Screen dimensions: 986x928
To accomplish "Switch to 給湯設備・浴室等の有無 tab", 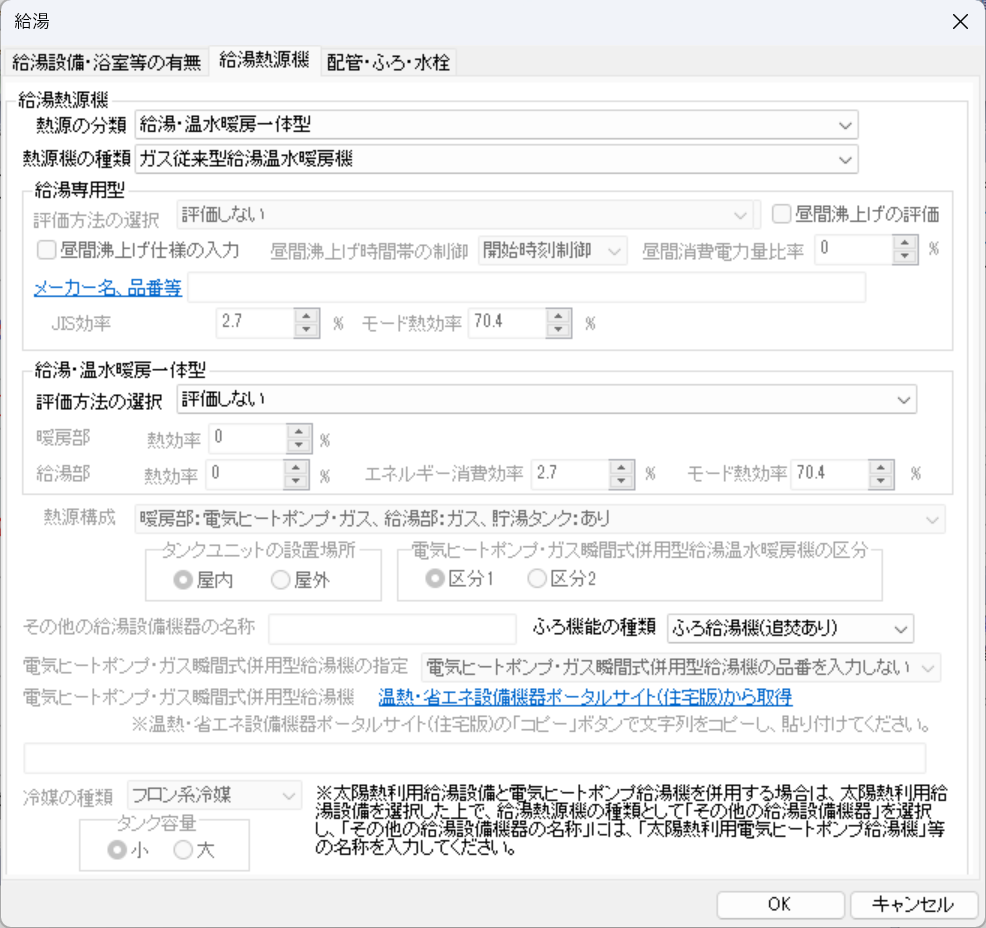I will tap(106, 62).
